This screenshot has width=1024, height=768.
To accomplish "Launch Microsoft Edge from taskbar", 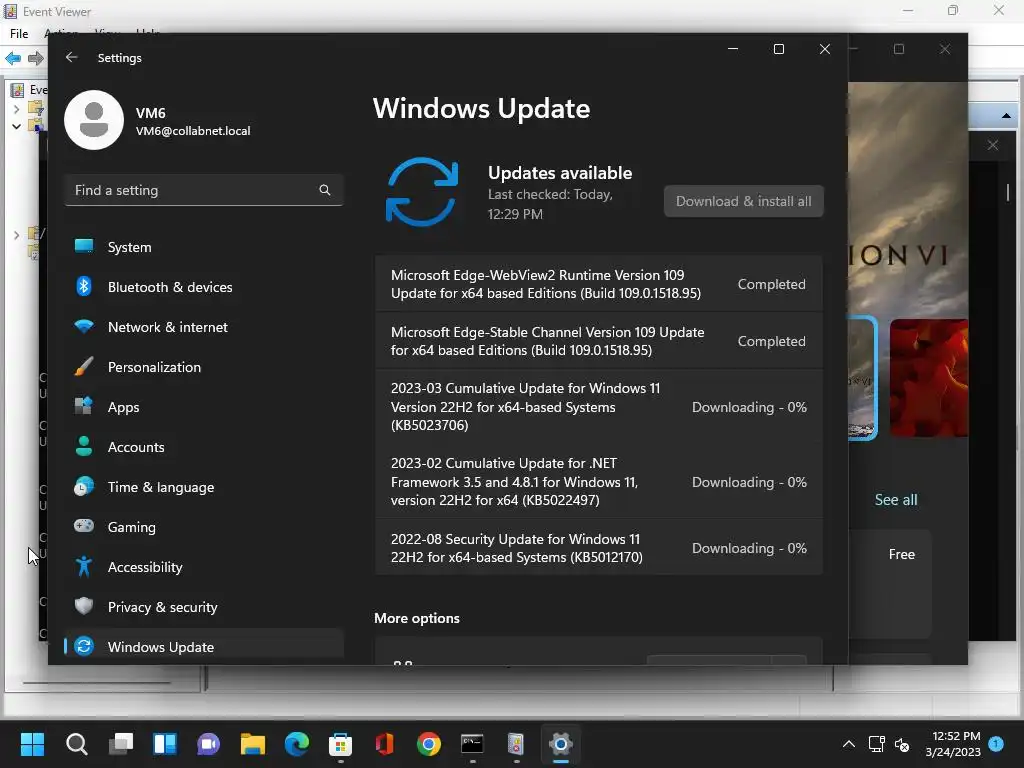I will coord(296,744).
